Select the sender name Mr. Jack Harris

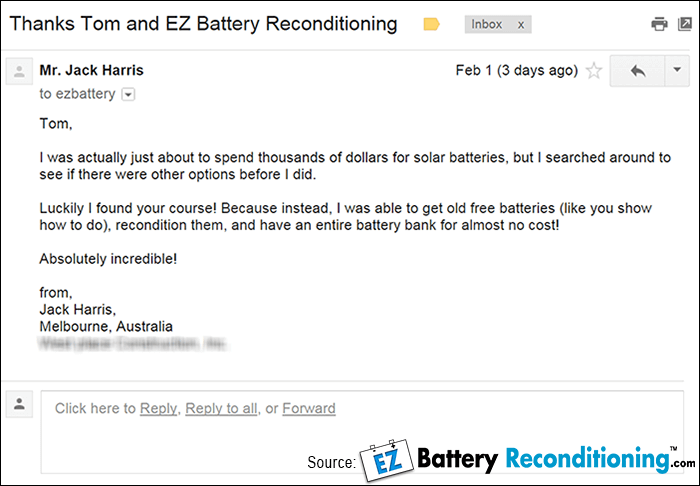89,70
